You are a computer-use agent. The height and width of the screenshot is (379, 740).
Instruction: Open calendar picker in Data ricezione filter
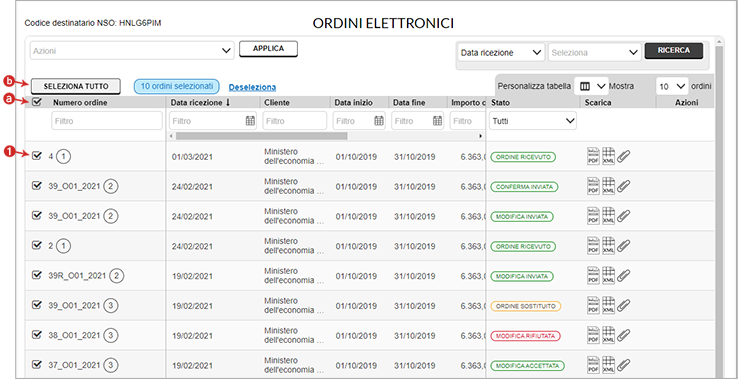tap(250, 121)
